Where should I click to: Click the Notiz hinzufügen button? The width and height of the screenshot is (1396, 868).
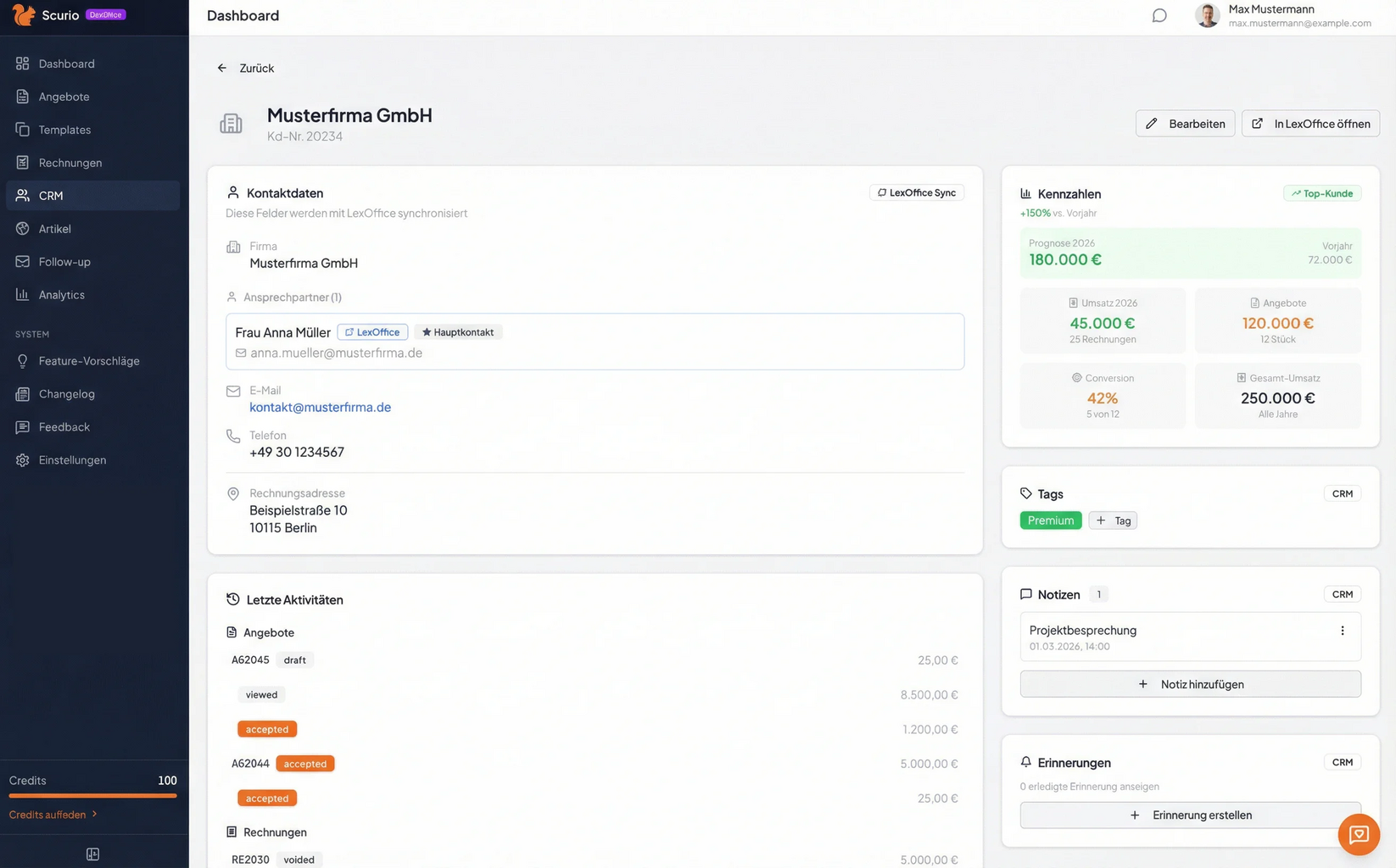[x=1190, y=684]
